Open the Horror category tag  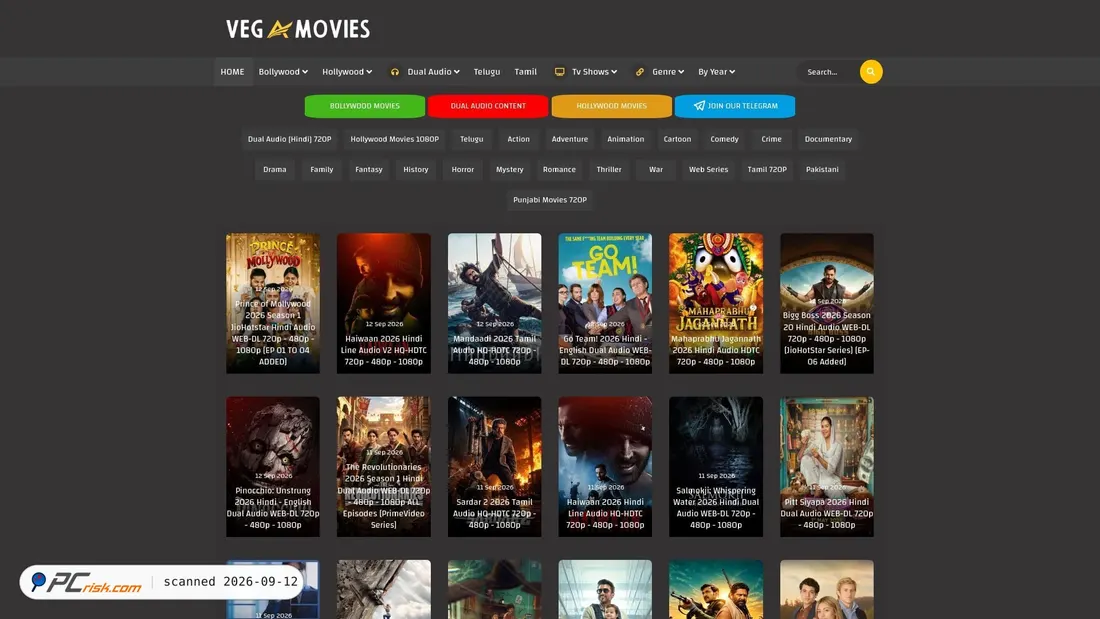point(462,169)
